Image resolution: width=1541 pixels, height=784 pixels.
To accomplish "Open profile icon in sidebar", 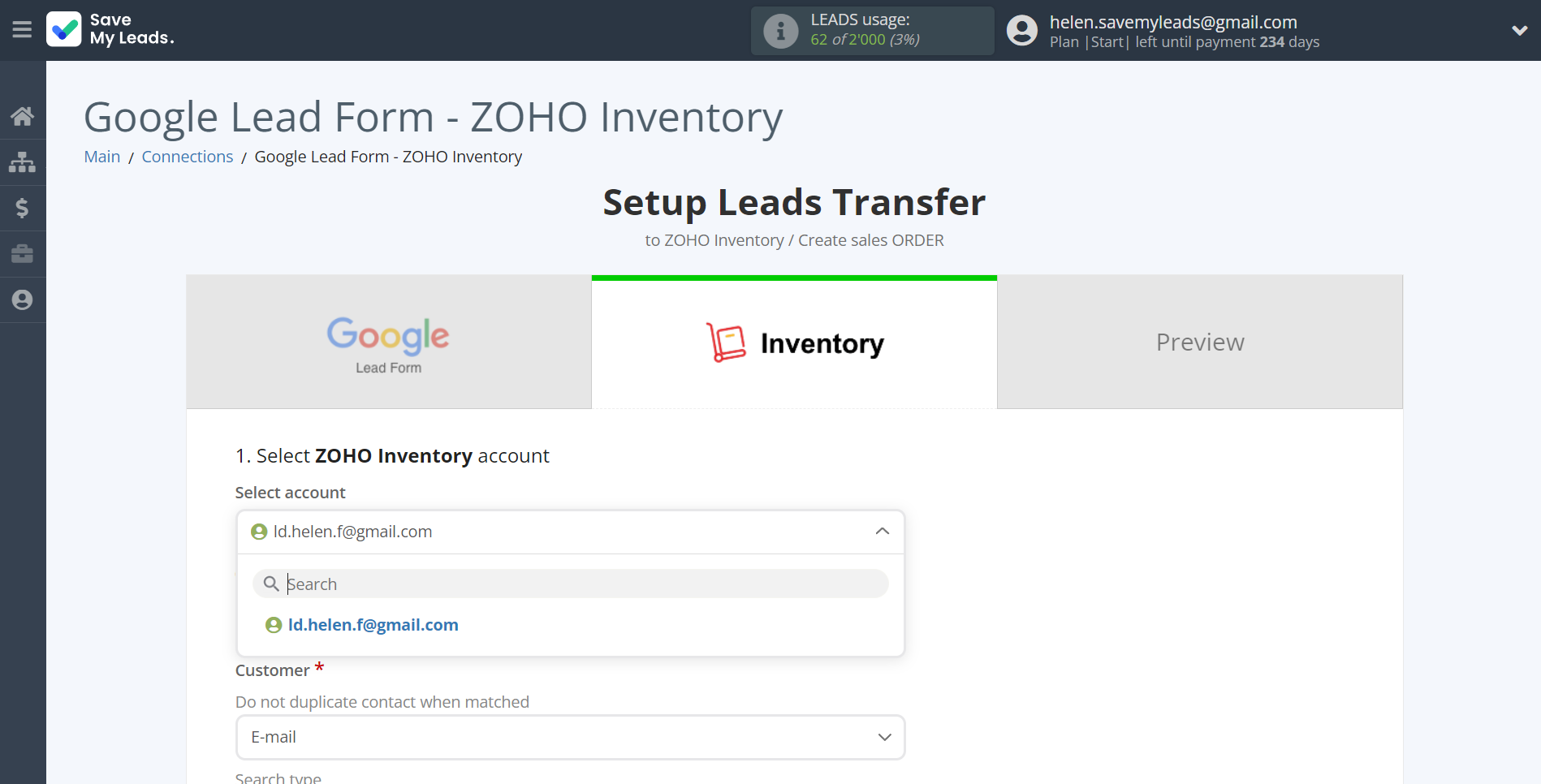I will 22,300.
